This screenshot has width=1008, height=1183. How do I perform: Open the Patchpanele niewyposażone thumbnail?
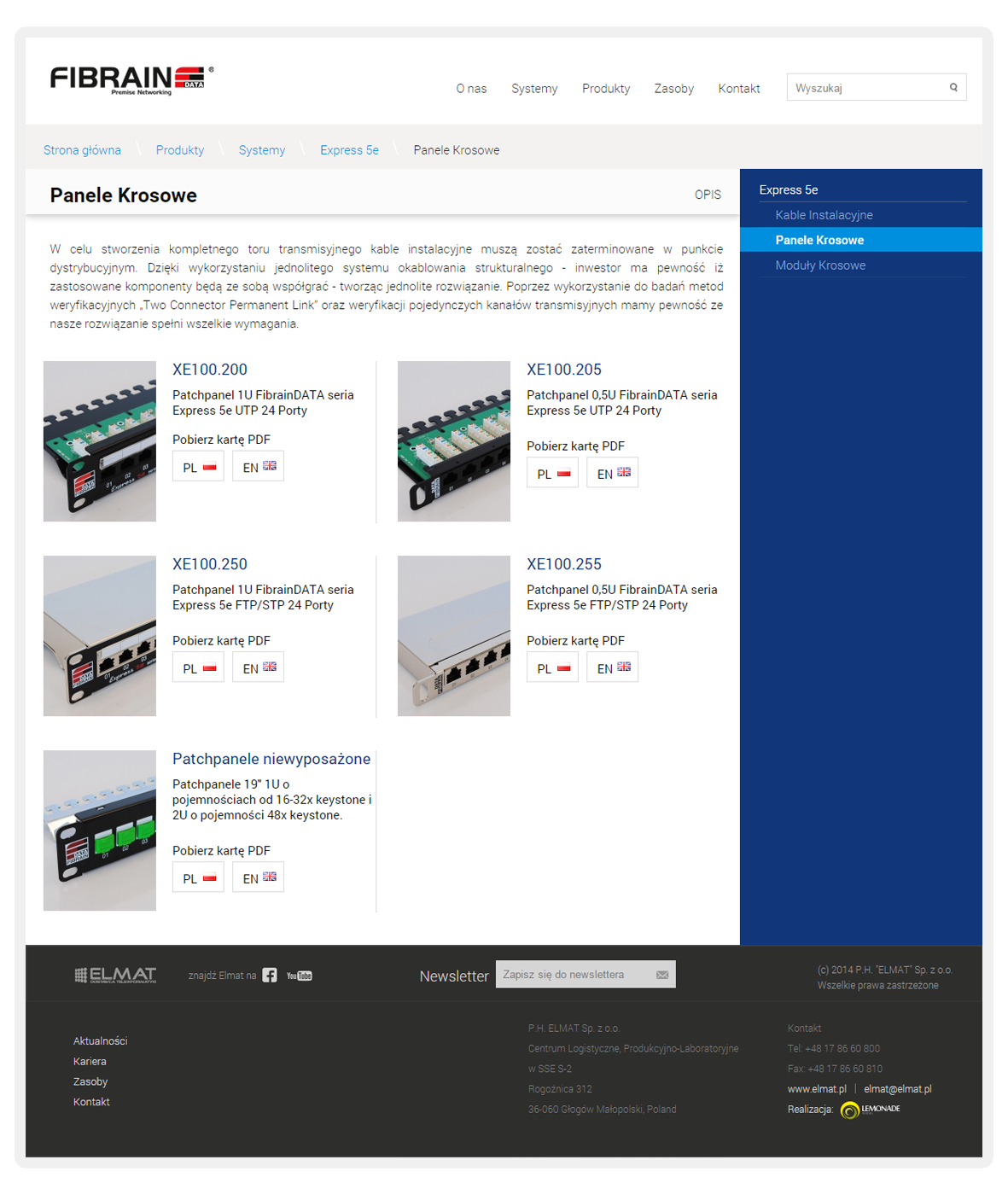click(x=100, y=830)
